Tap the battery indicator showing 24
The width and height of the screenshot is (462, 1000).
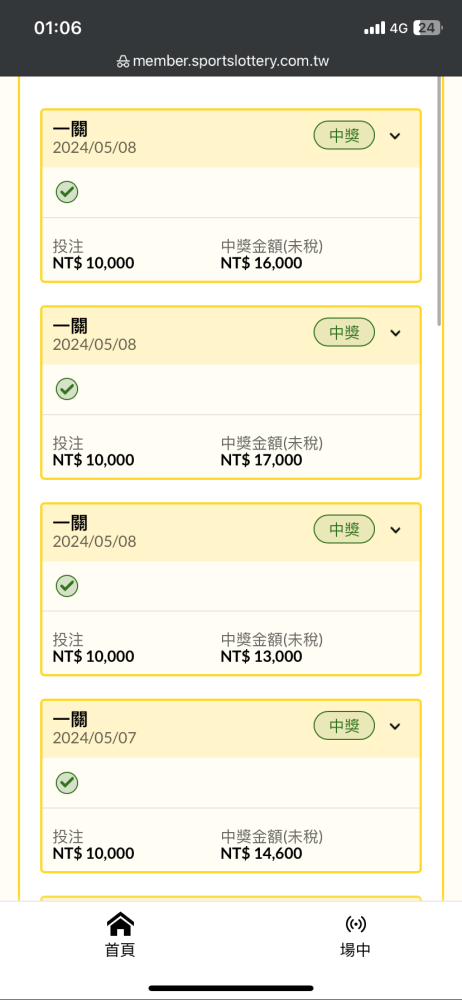pos(428,28)
